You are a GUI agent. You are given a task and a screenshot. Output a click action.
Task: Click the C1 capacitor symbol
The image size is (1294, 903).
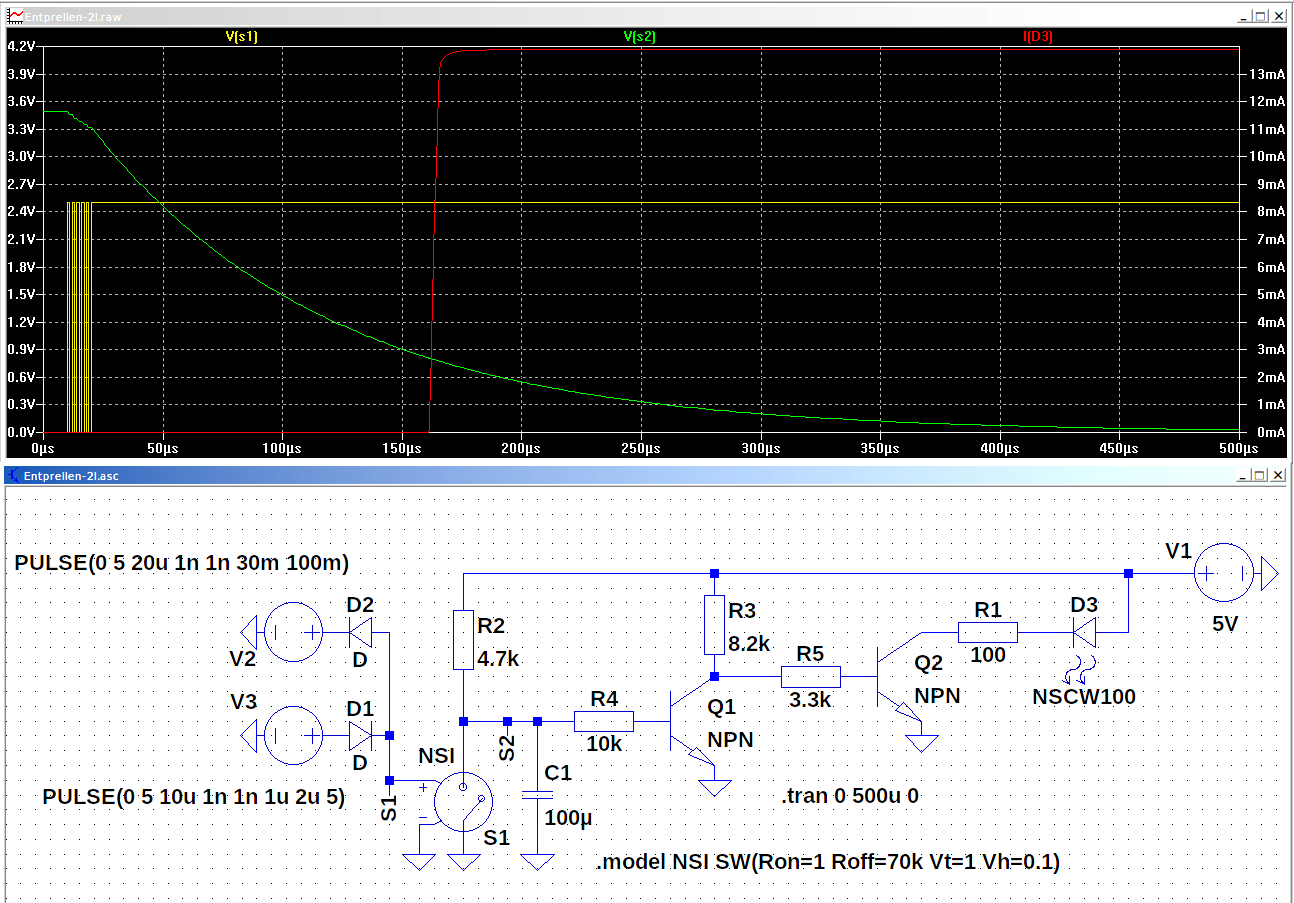pyautogui.click(x=538, y=795)
